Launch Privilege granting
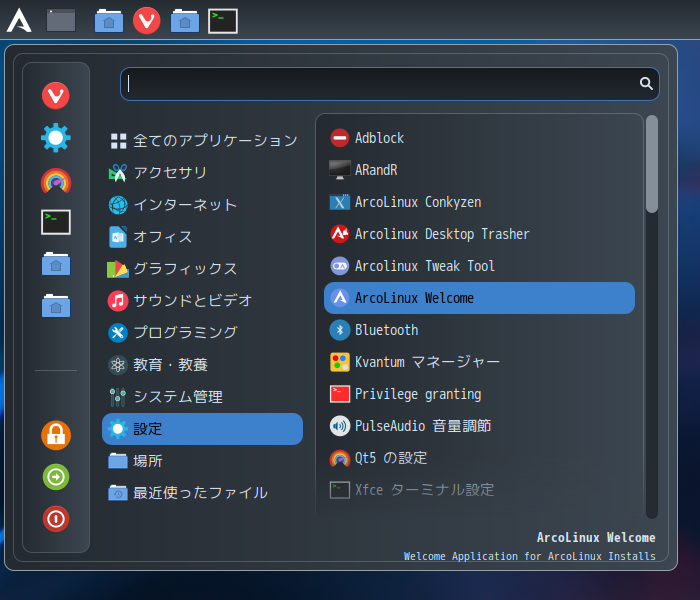The height and width of the screenshot is (600, 700). (x=479, y=394)
